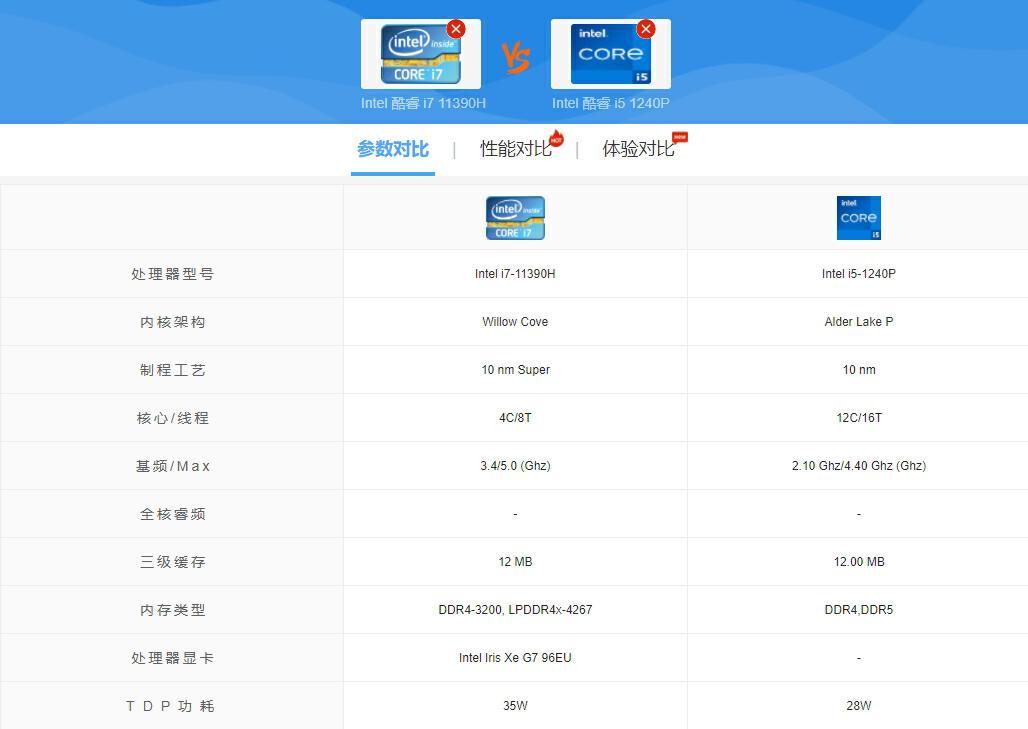Image resolution: width=1028 pixels, height=729 pixels.
Task: Click the hot badge on 性能对比
Action: coord(557,139)
